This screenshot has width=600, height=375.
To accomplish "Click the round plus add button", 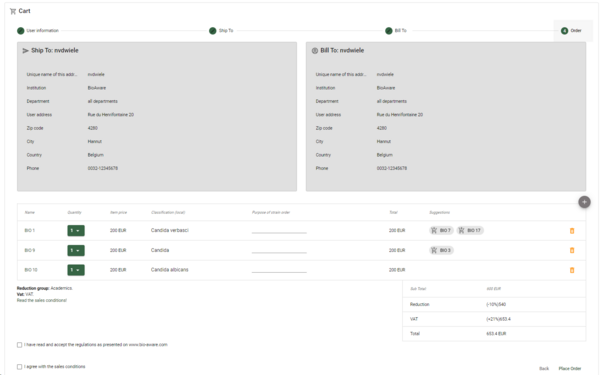I will pos(584,202).
